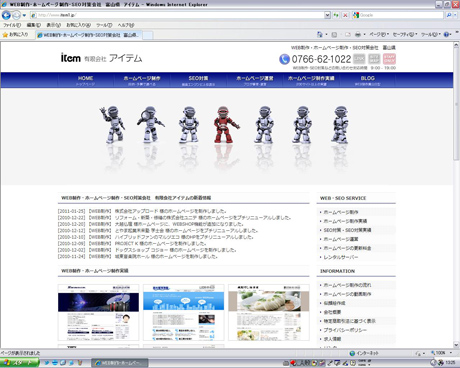460x368 pixels.
Task: Click the blue phone icon by number
Action: [284, 59]
